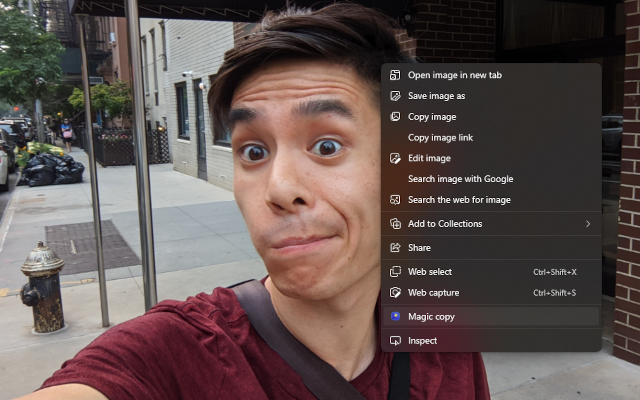Click the Ctrl+Shift+X shortcut label
Screen dimensions: 640x400
[554, 272]
